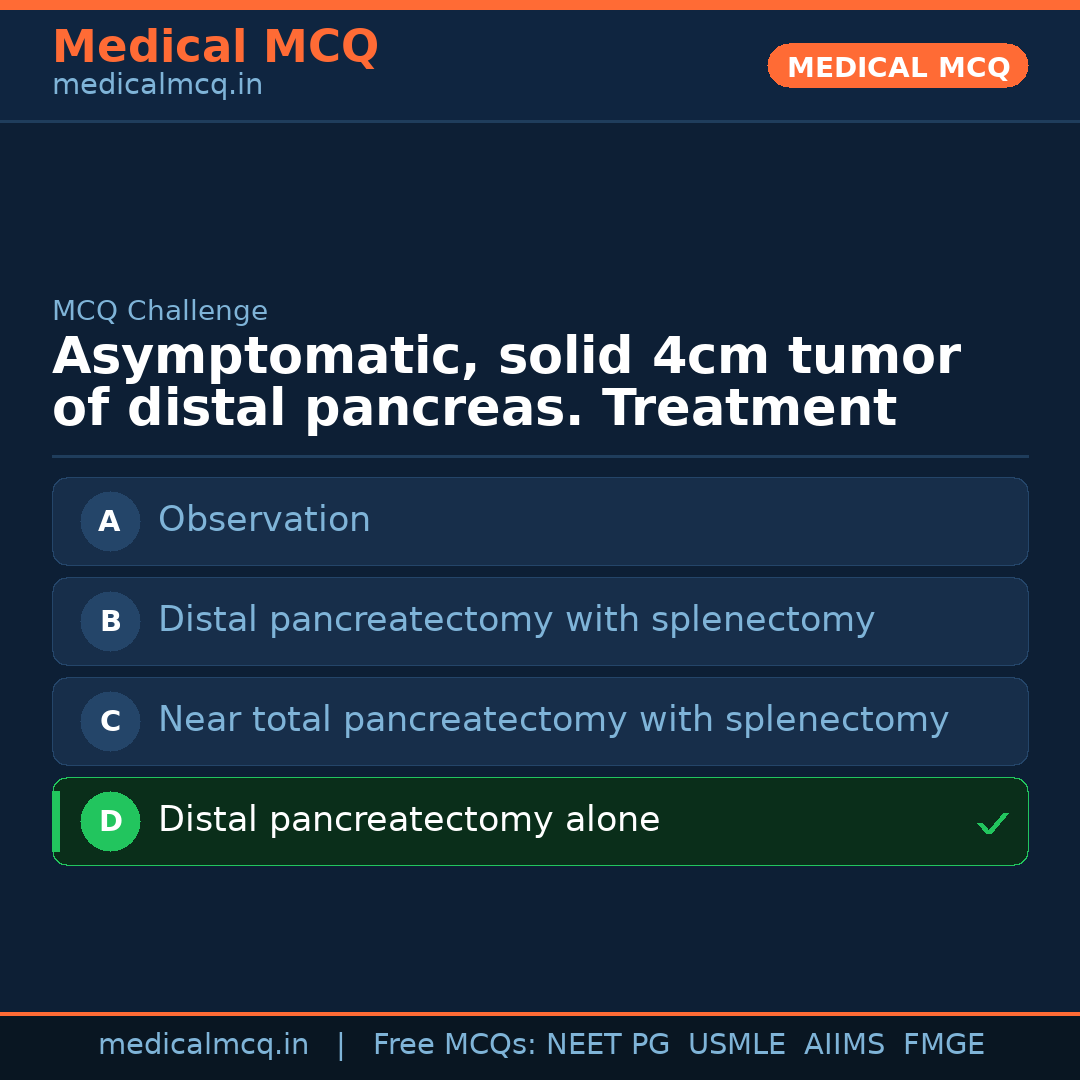Click the question text about pancreas tumor
This screenshot has height=1080, width=1080.
(x=506, y=383)
